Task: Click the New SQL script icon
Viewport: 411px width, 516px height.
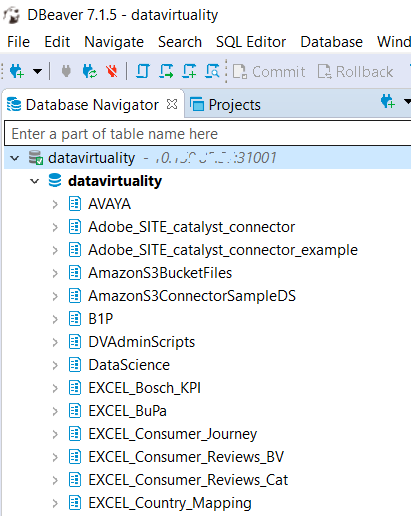Action: click(189, 71)
